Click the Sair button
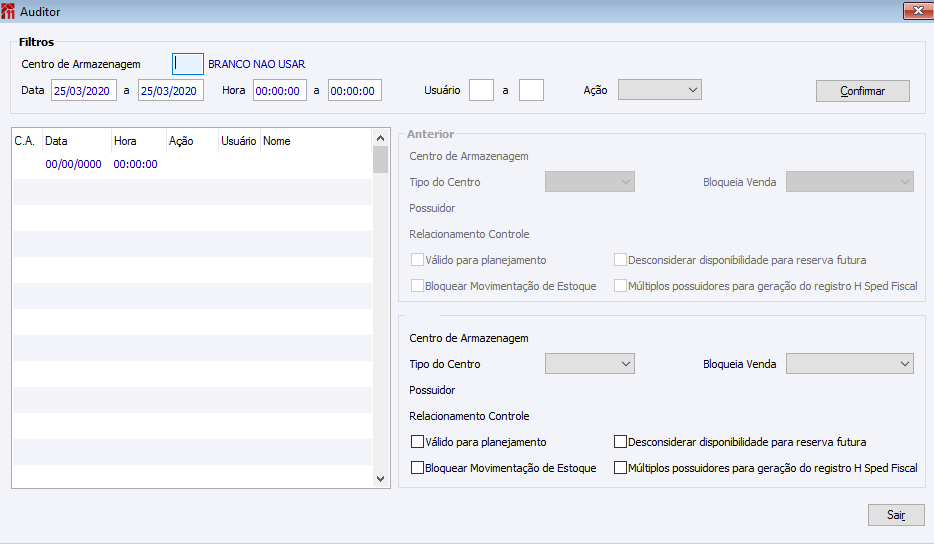 896,515
